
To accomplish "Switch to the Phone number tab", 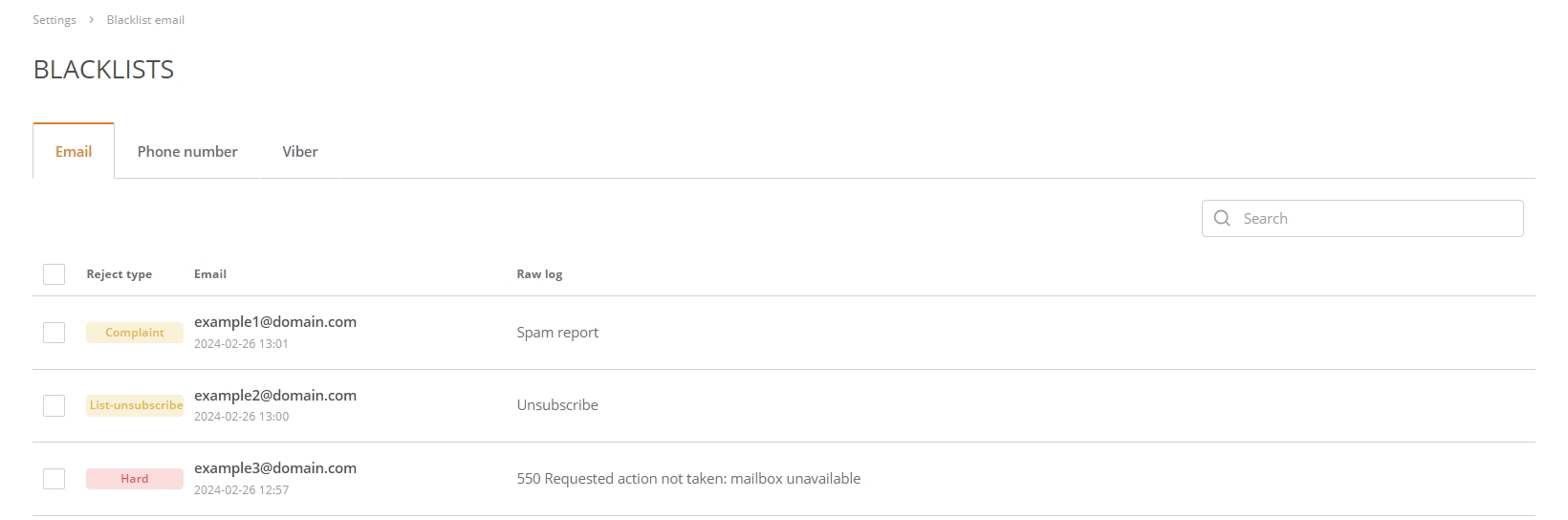I will (187, 151).
